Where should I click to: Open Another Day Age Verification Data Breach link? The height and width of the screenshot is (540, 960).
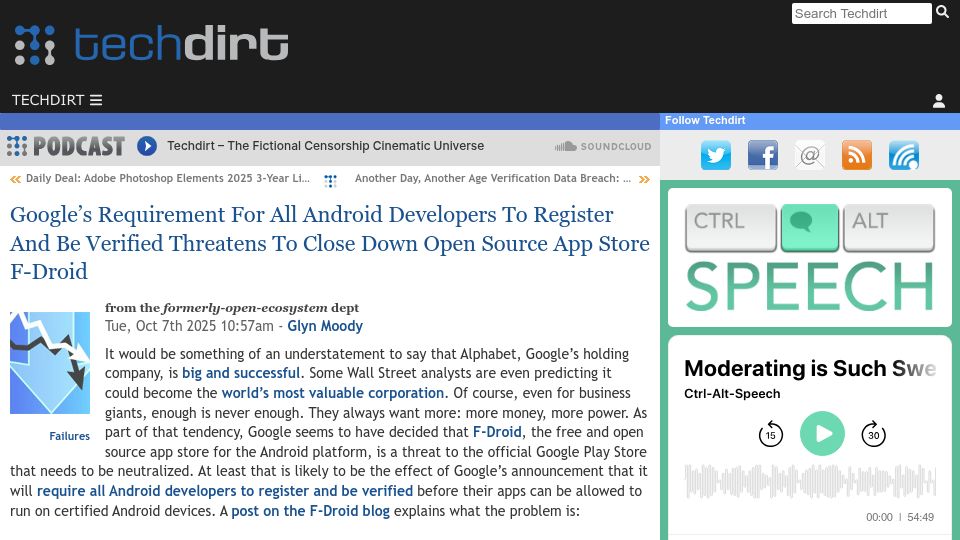493,178
